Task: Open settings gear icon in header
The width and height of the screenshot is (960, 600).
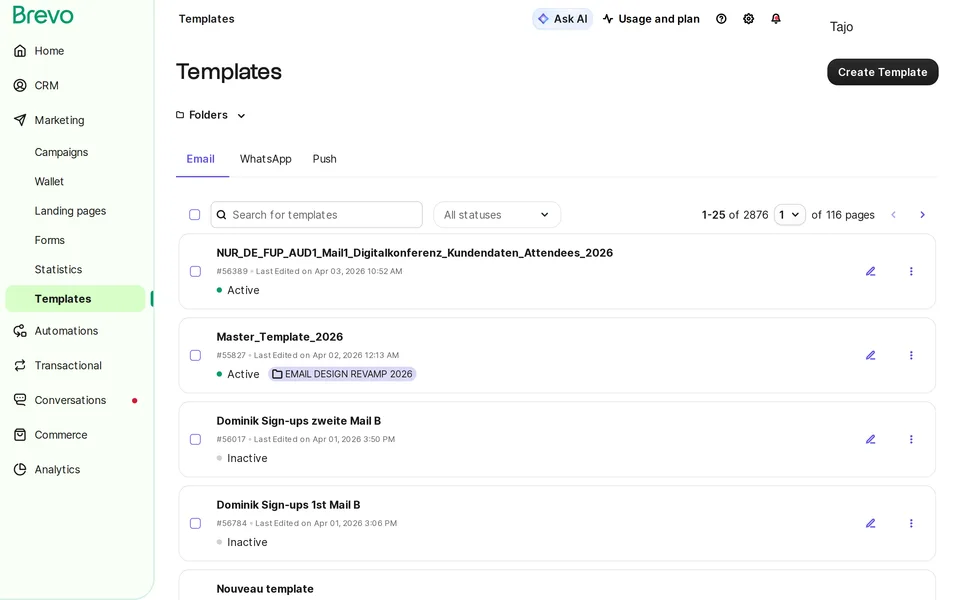Action: pyautogui.click(x=748, y=19)
